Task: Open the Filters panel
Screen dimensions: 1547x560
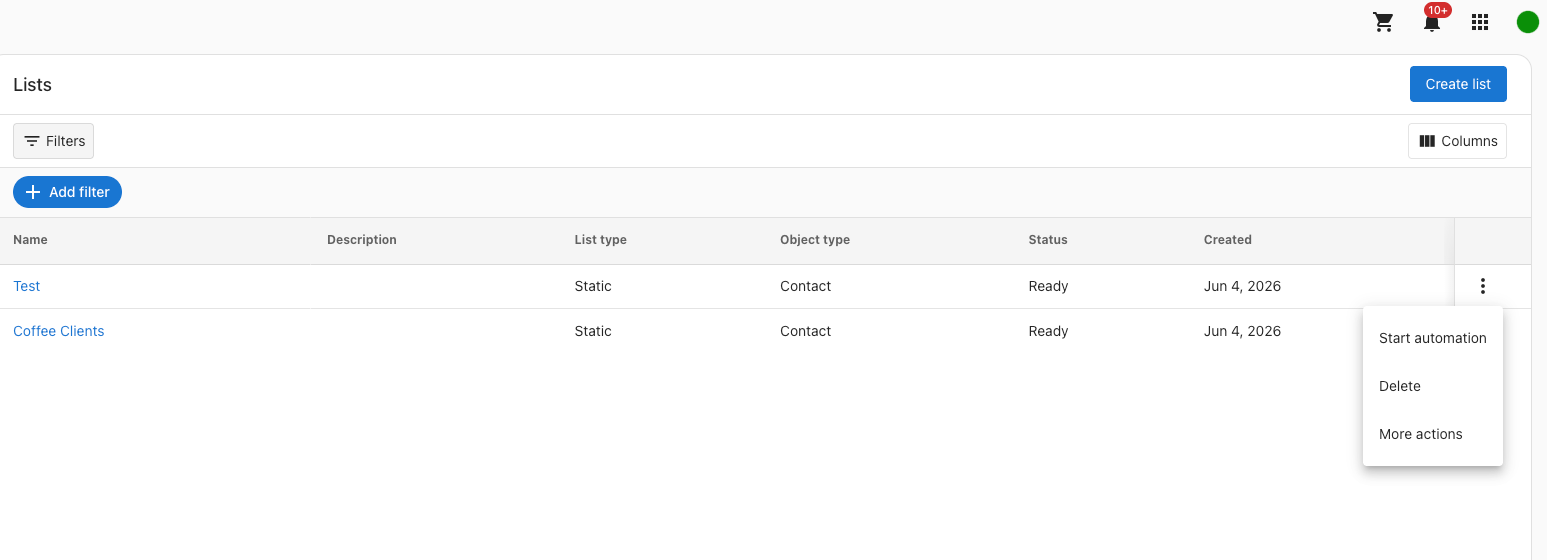Action: (x=54, y=141)
